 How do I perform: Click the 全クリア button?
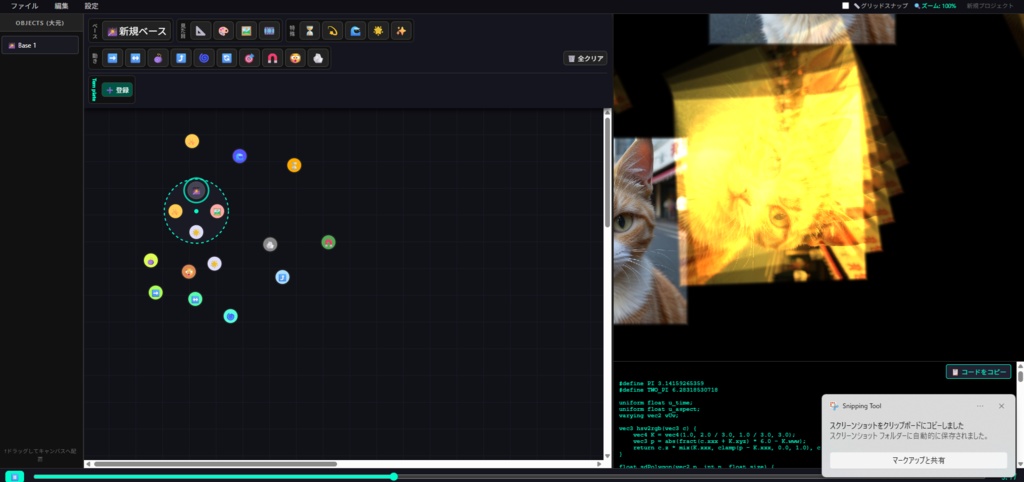585,58
